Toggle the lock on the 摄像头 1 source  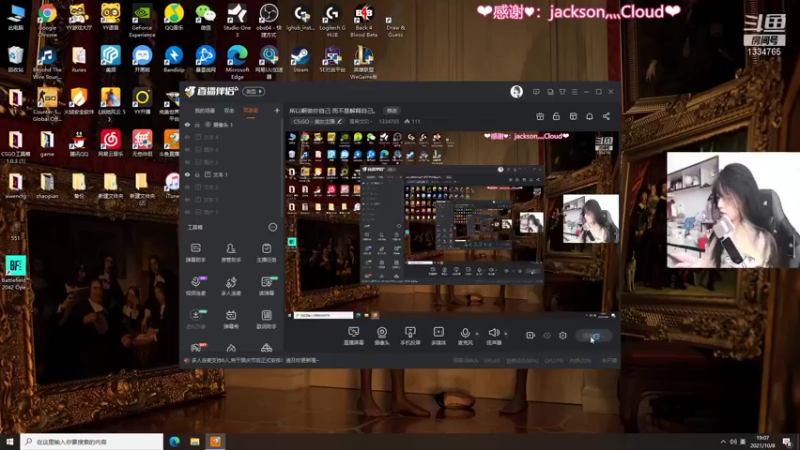[197, 124]
